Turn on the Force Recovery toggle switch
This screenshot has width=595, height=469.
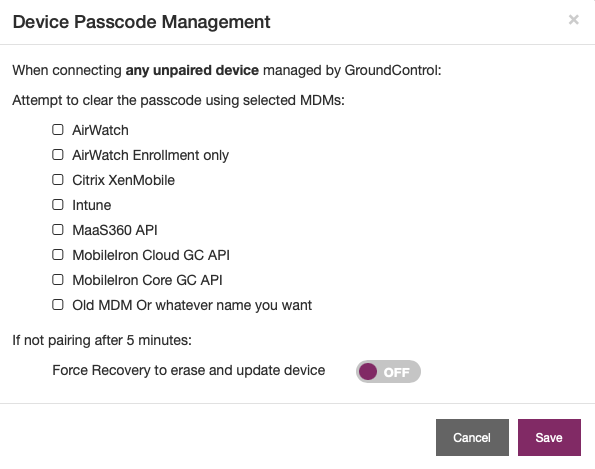click(388, 371)
